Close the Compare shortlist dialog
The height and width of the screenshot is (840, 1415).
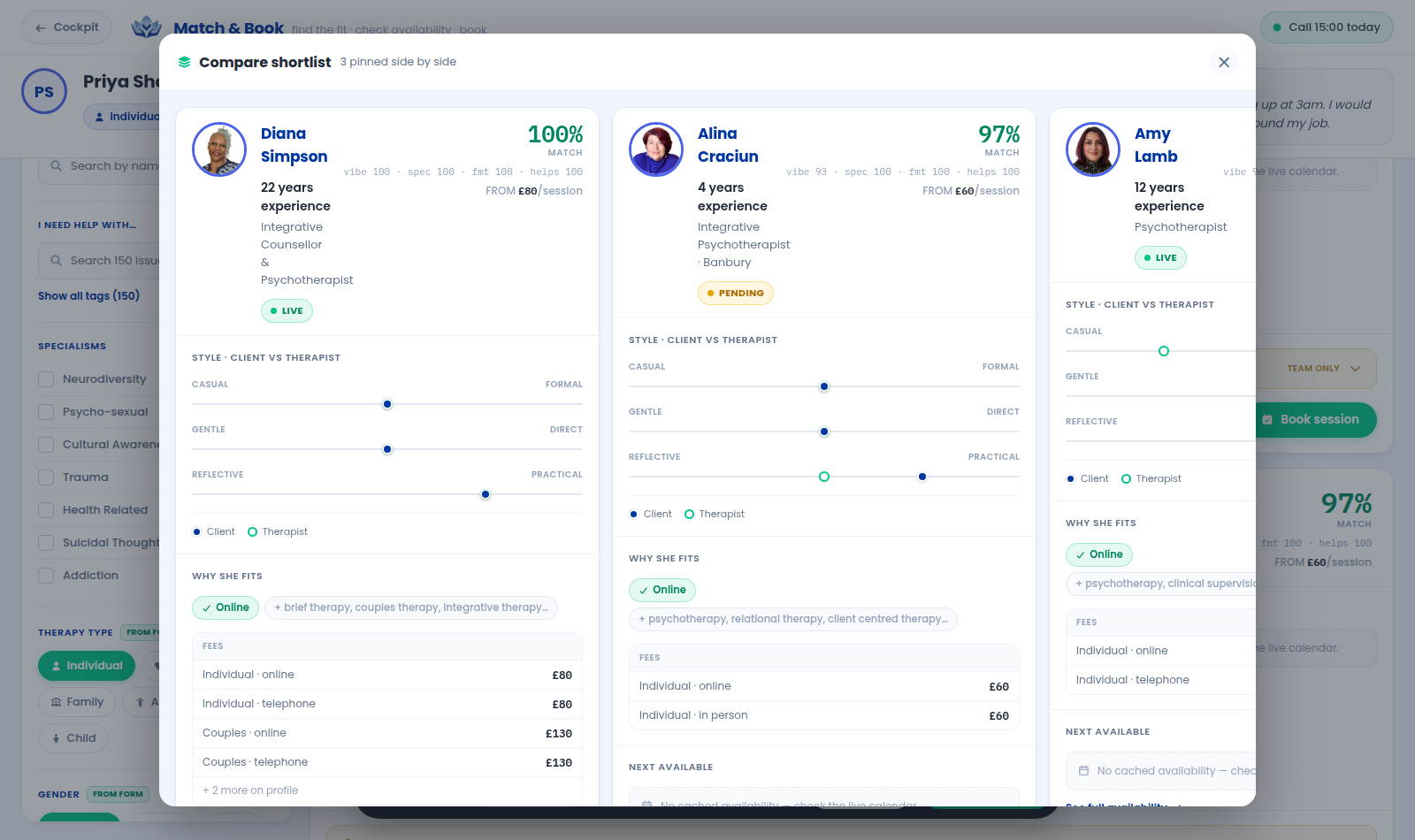point(1224,62)
